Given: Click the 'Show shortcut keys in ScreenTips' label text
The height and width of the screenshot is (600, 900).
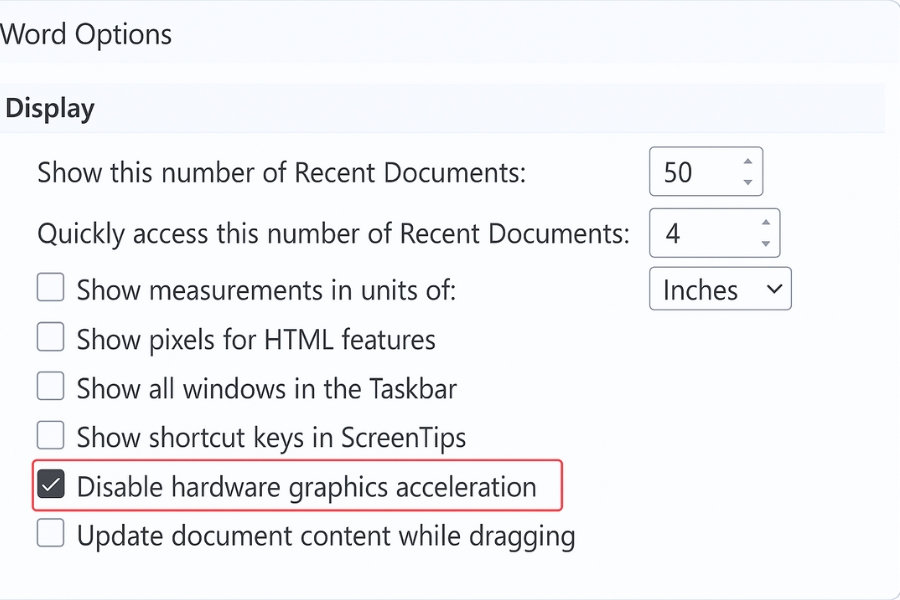Looking at the screenshot, I should [x=271, y=437].
